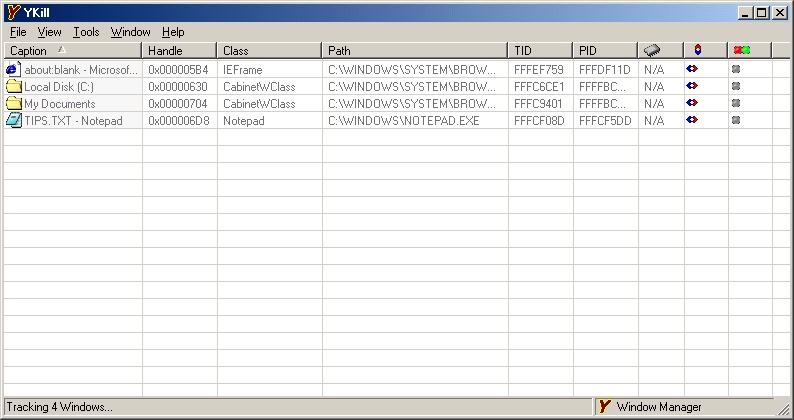Click the Handle column header
Viewport: 794px width, 420px height.
pos(165,50)
